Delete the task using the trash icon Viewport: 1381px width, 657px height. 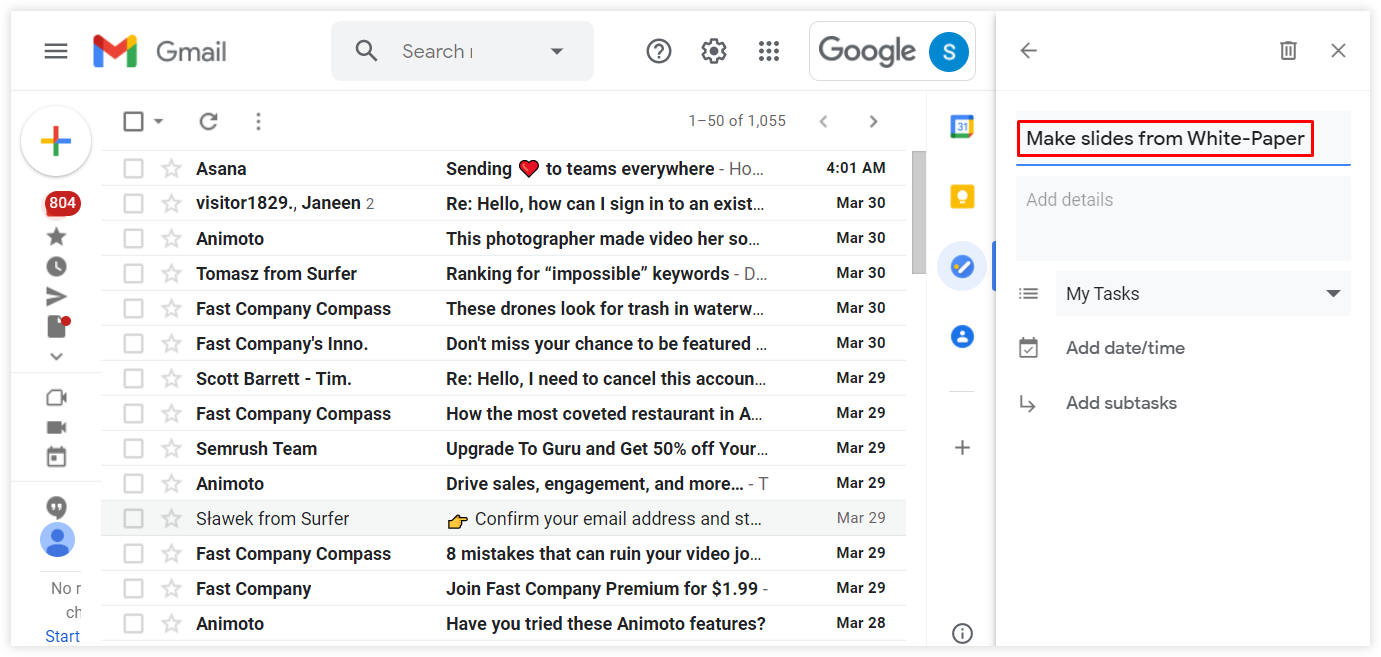(x=1288, y=50)
